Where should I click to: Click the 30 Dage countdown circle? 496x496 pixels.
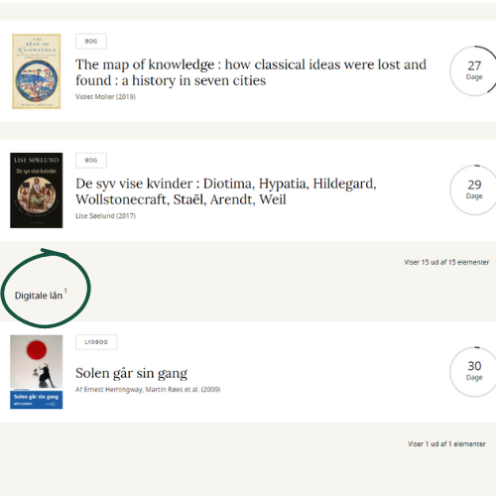tap(474, 372)
